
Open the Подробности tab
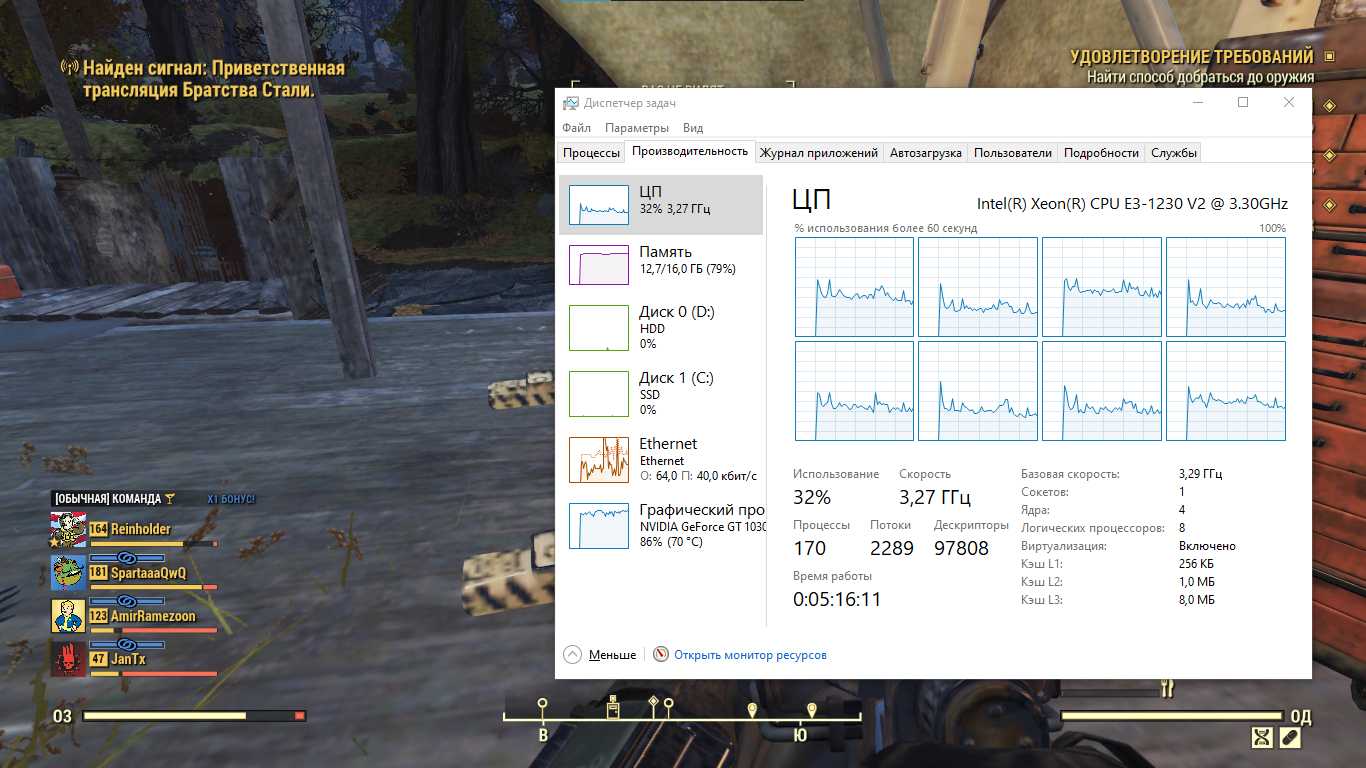pos(1101,153)
